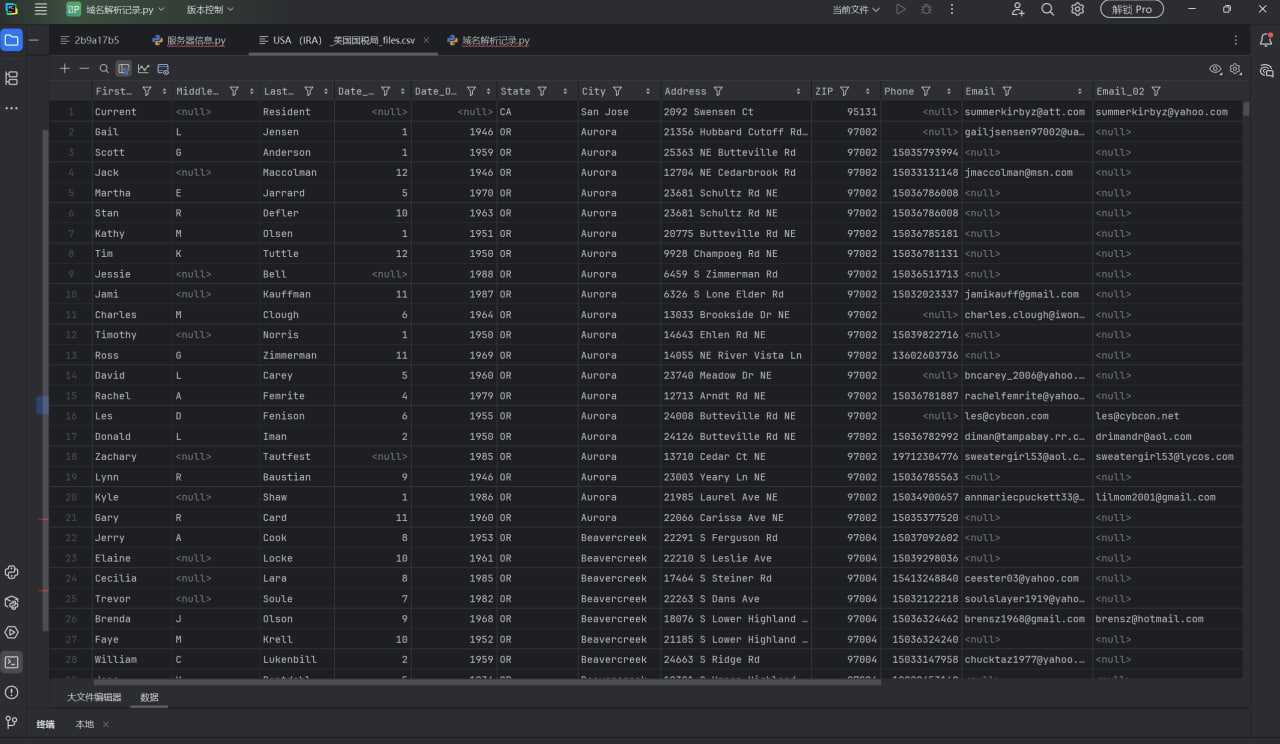The width and height of the screenshot is (1280, 744).
Task: Open the column statistics icon in table toolbar
Action: tap(163, 69)
